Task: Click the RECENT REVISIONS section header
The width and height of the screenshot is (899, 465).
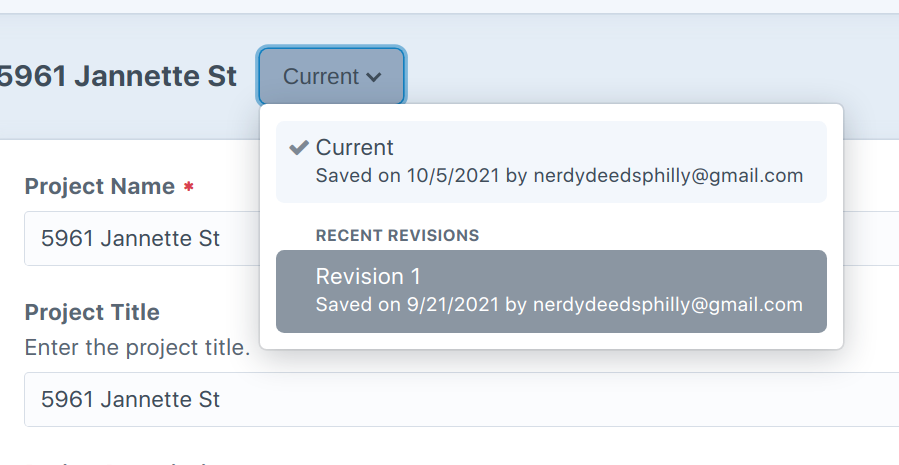Action: pos(397,236)
